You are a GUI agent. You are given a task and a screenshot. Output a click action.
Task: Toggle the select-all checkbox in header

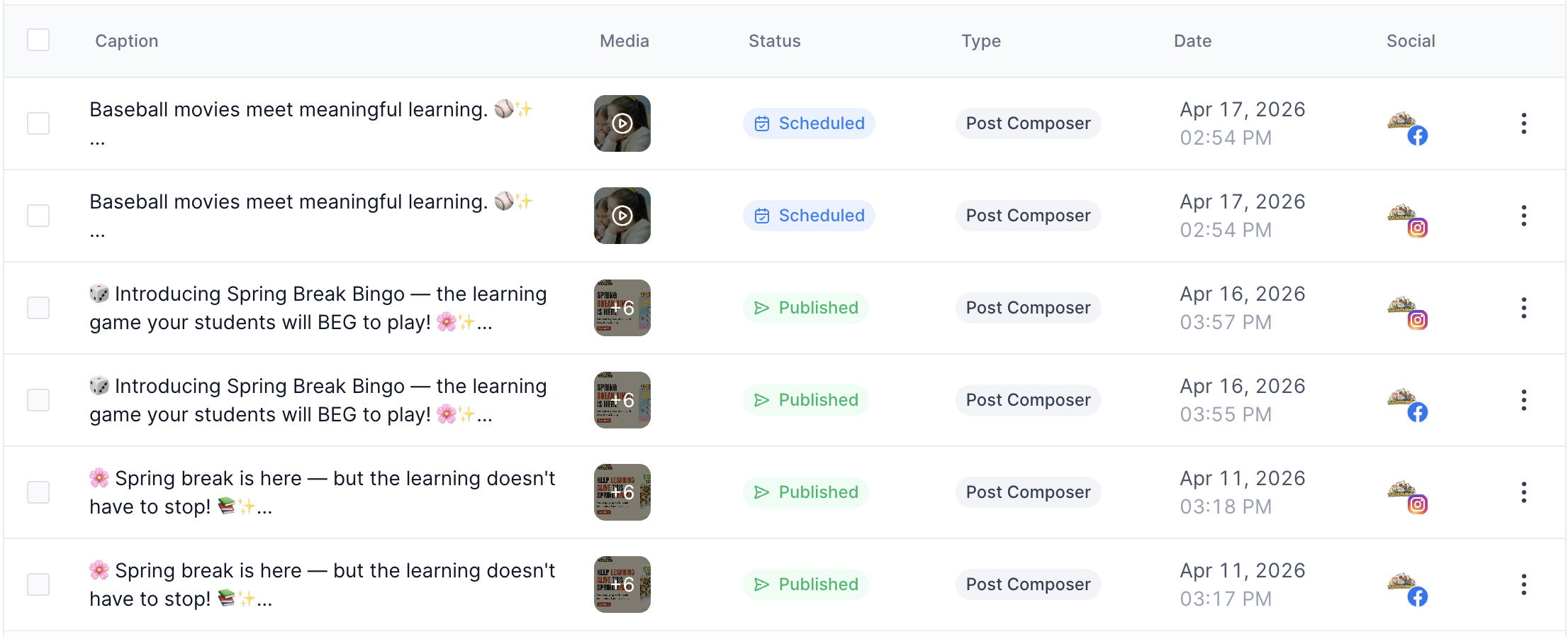coord(38,40)
